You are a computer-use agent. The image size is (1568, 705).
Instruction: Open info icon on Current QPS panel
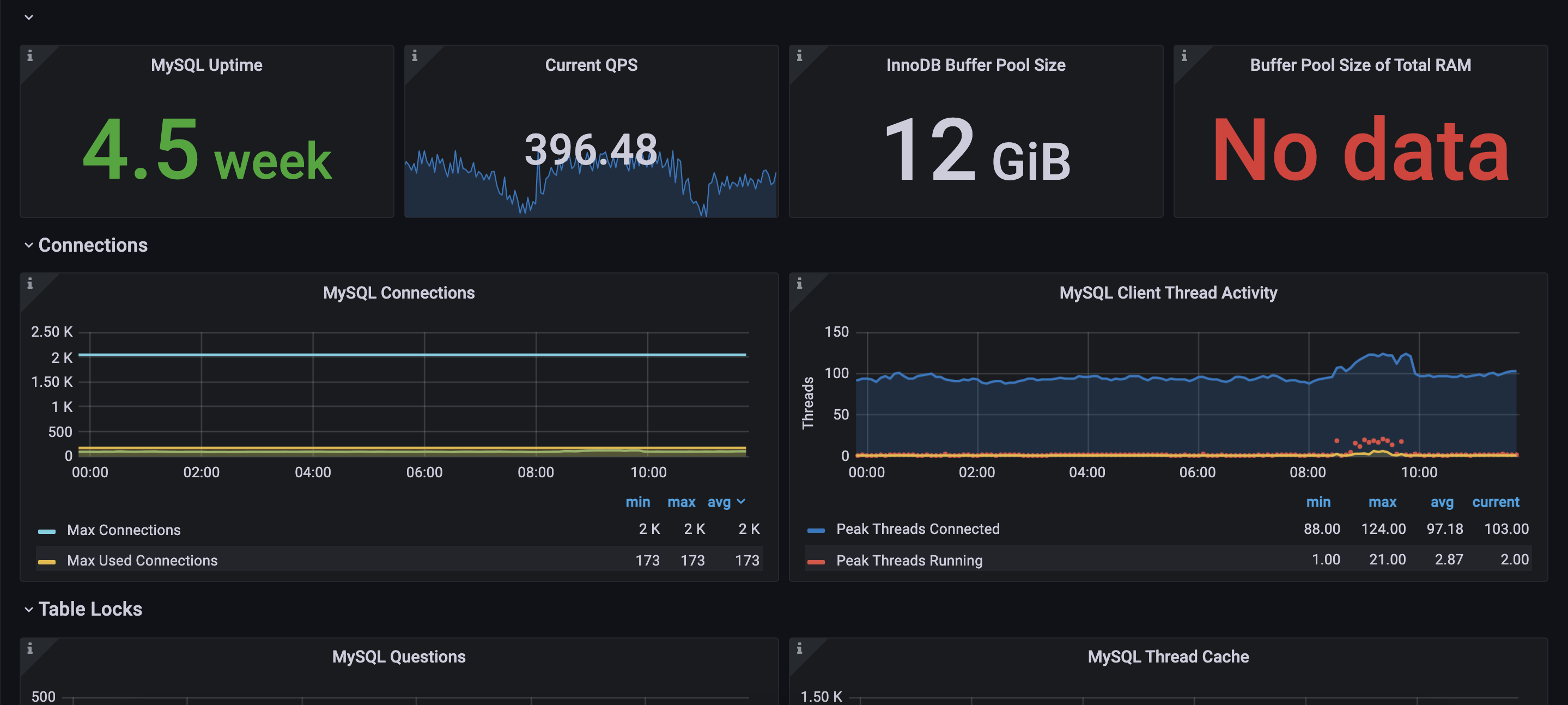pyautogui.click(x=415, y=56)
